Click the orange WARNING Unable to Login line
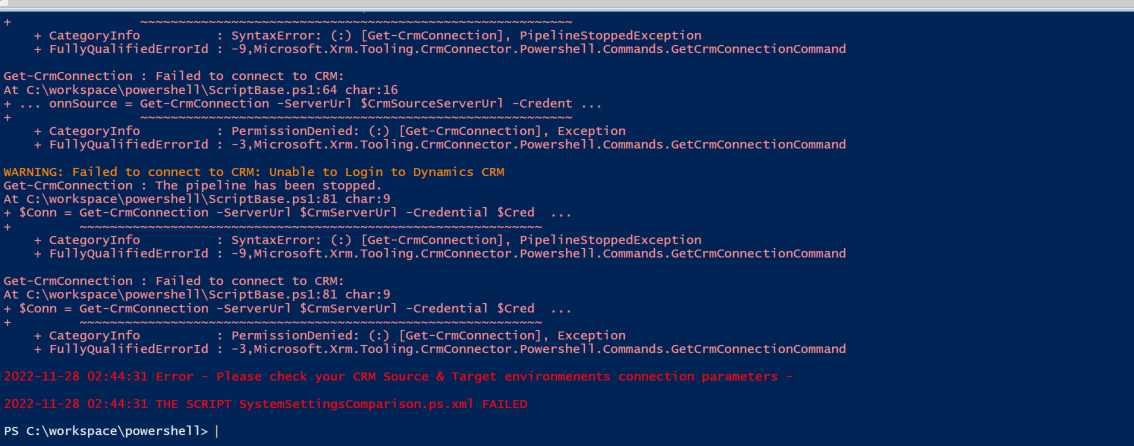Image resolution: width=1134 pixels, height=446 pixels. [254, 172]
